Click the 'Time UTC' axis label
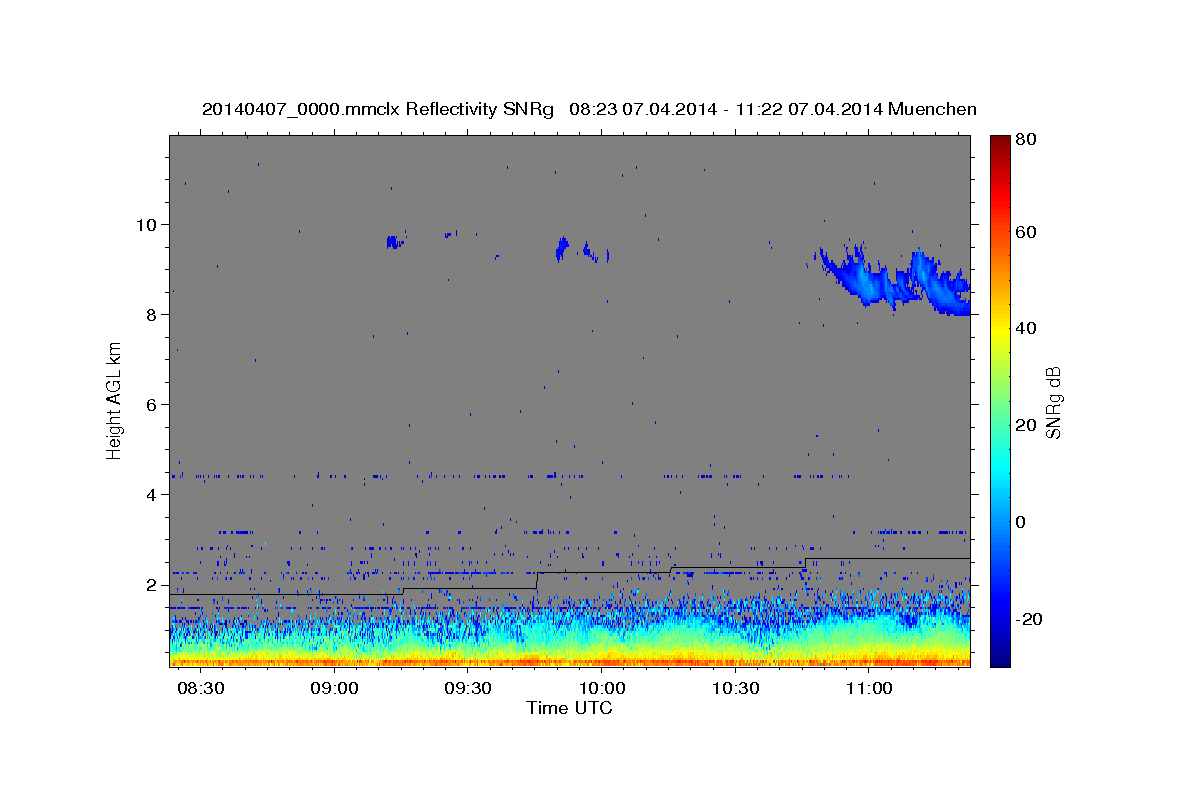Image resolution: width=1200 pixels, height=800 pixels. (569, 708)
